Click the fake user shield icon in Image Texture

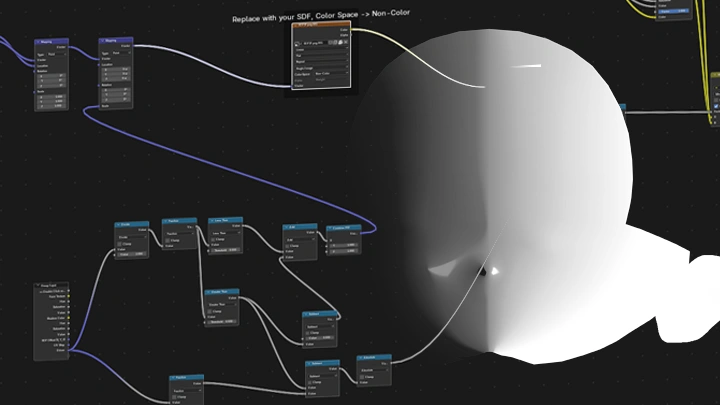(330, 43)
